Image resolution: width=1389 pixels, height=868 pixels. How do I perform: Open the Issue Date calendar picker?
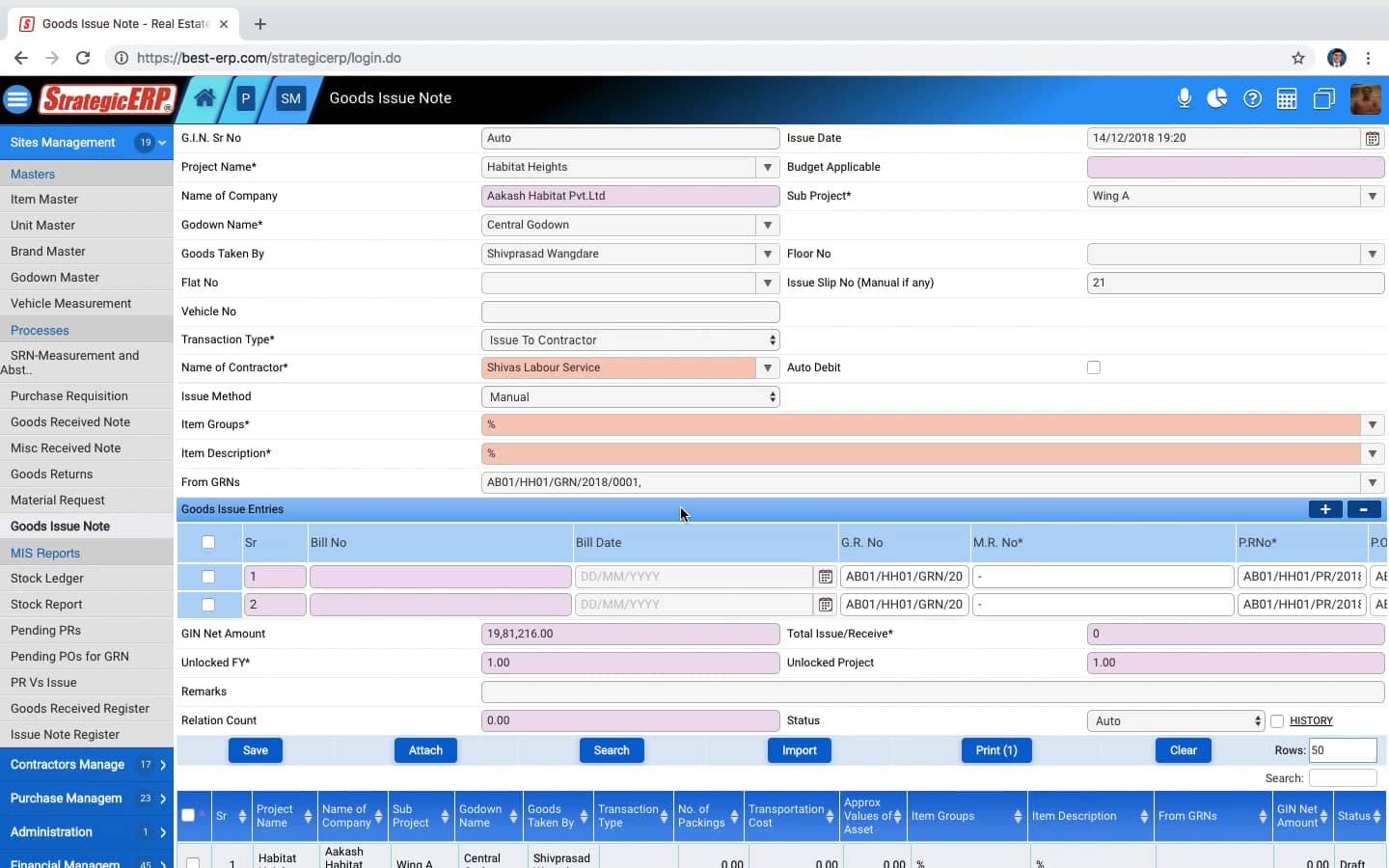tap(1372, 139)
